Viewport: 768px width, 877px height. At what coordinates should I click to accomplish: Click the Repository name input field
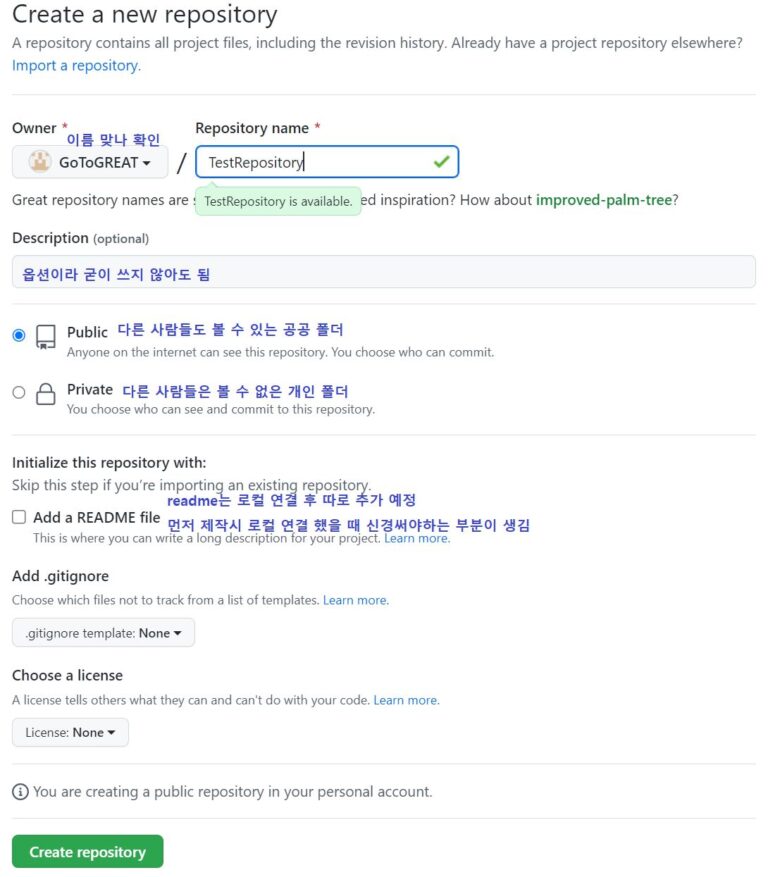click(x=327, y=162)
